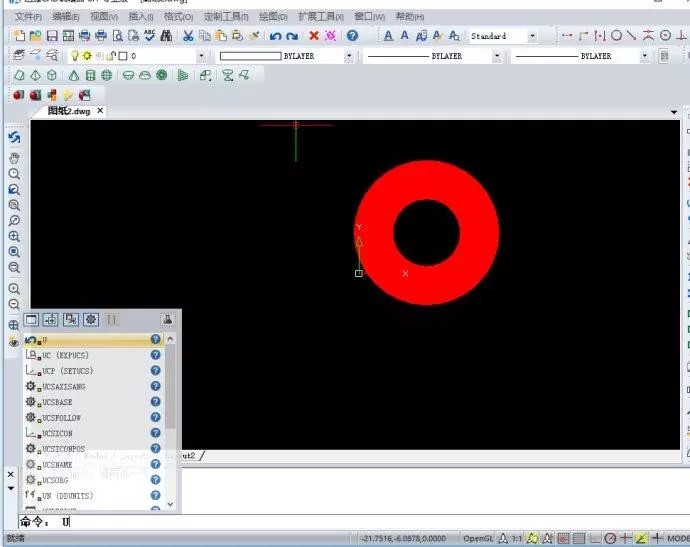Open the Layer Manager icon
Image resolution: width=690 pixels, height=547 pixels.
click(x=19, y=55)
